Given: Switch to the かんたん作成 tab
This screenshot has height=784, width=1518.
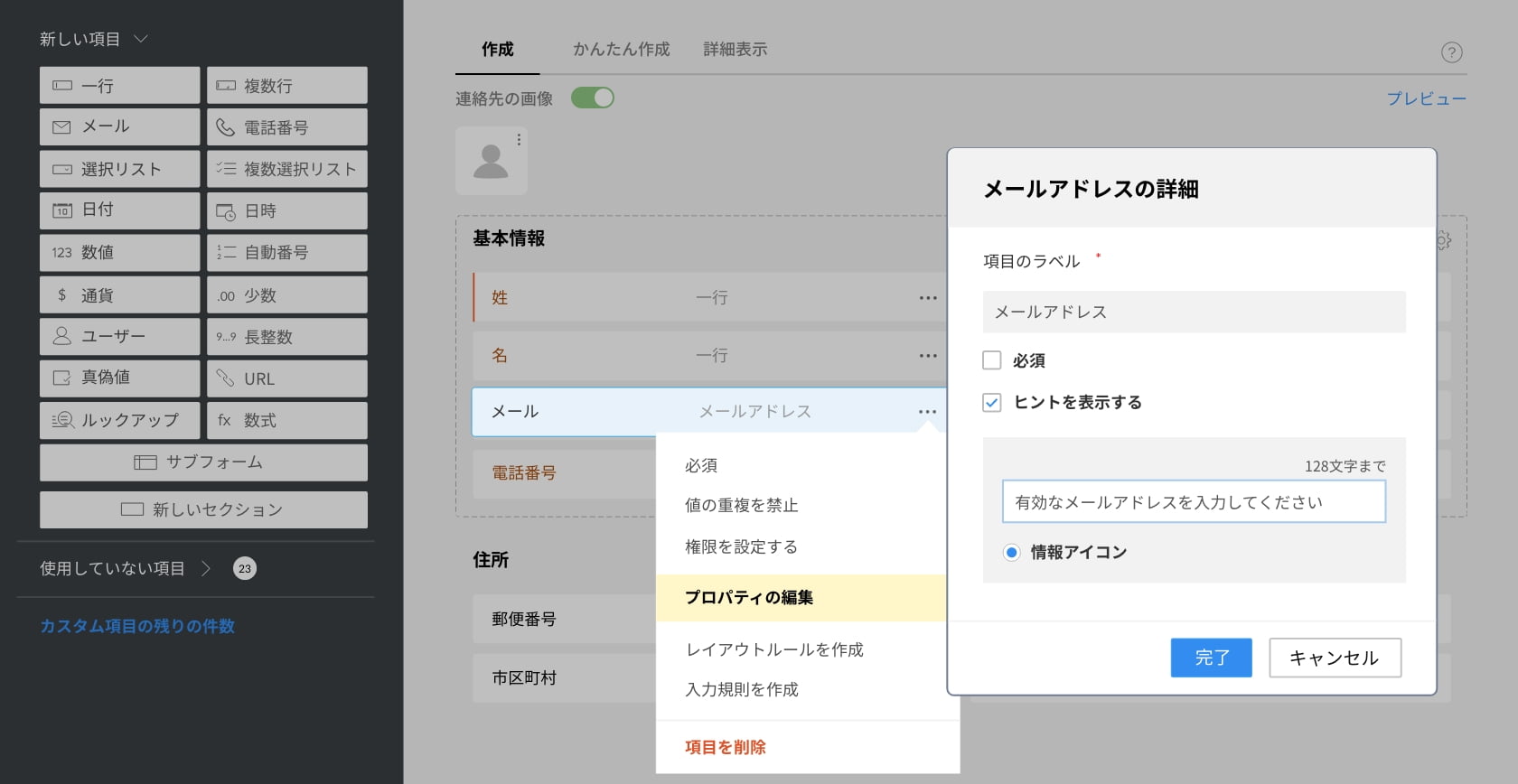Looking at the screenshot, I should (x=621, y=50).
